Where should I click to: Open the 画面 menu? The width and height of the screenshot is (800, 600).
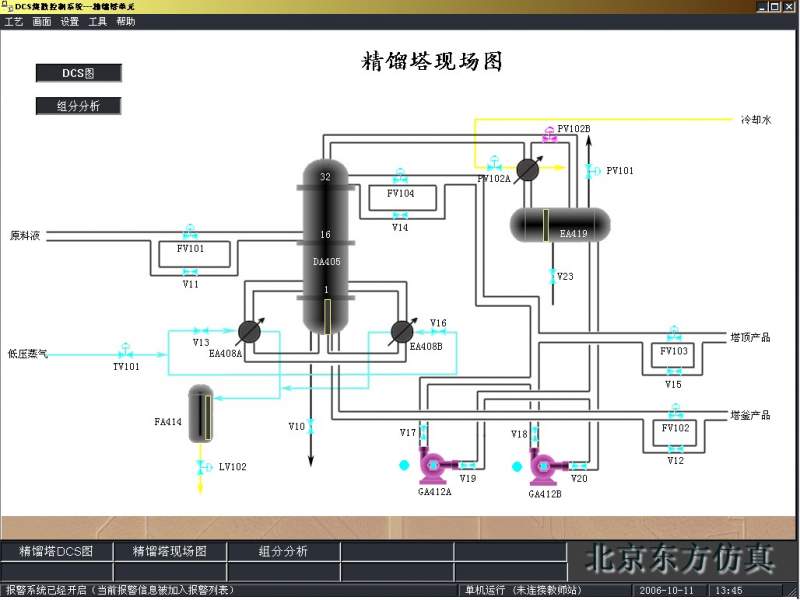[42, 21]
